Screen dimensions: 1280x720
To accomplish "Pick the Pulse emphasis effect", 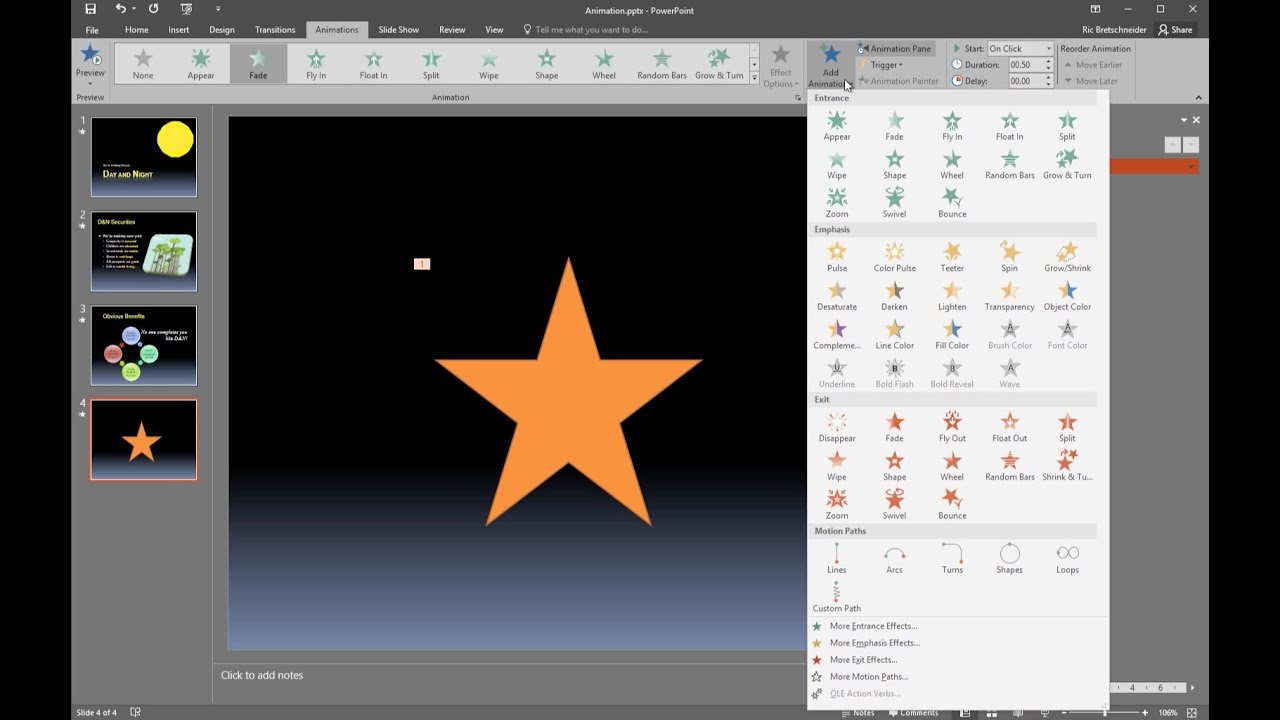I will point(837,257).
